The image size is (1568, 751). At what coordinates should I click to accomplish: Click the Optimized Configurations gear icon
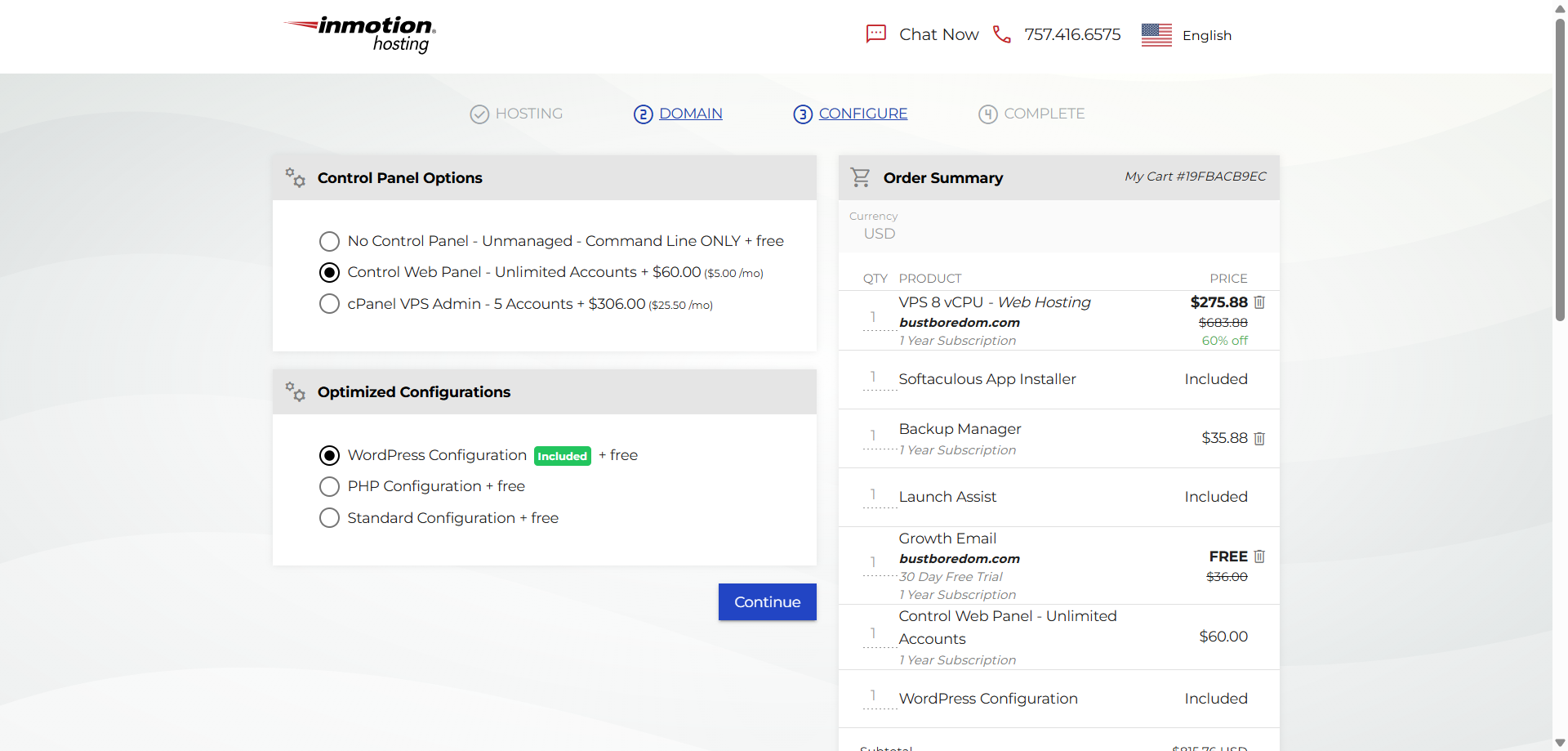point(295,391)
